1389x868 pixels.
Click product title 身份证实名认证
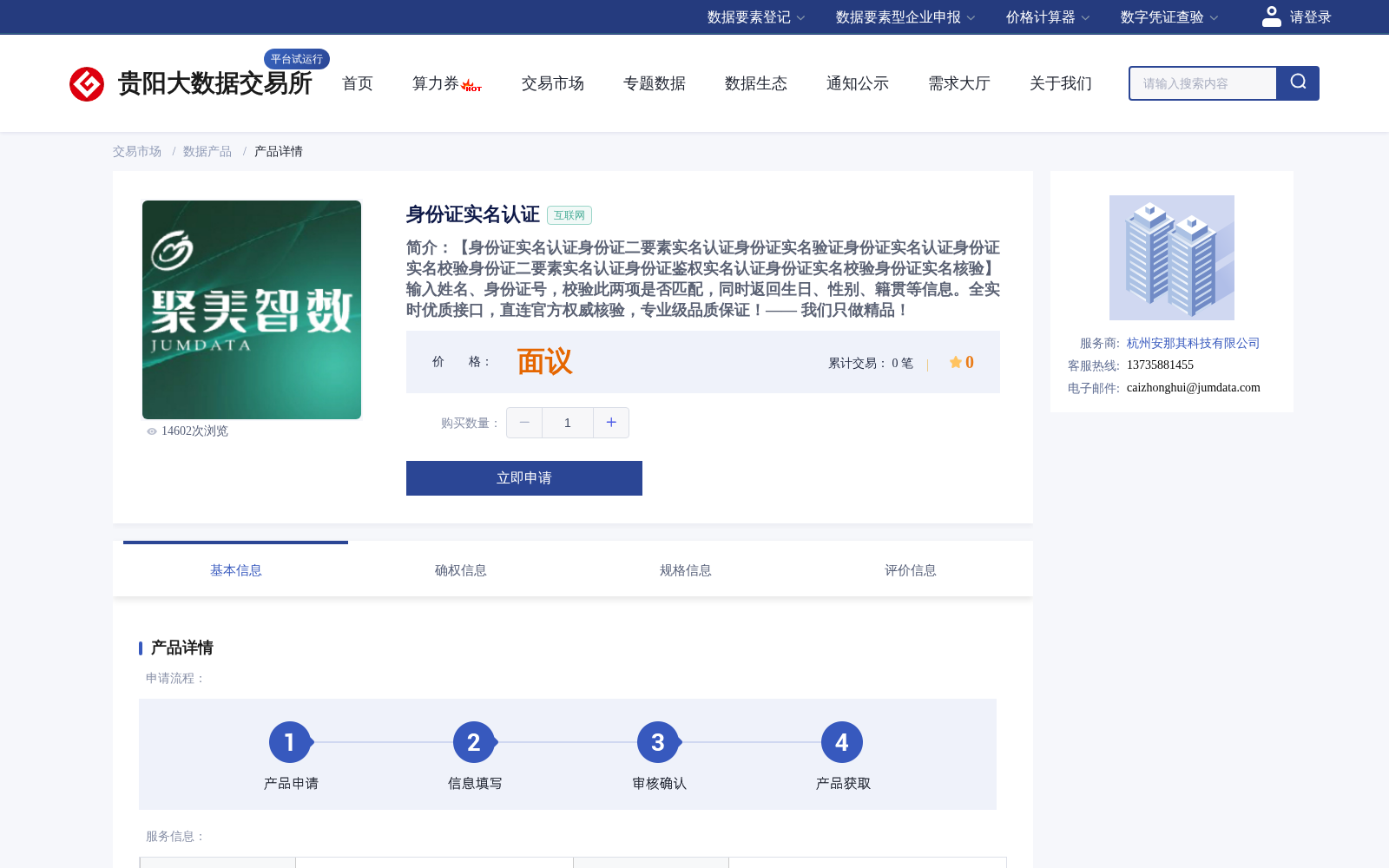tap(473, 214)
